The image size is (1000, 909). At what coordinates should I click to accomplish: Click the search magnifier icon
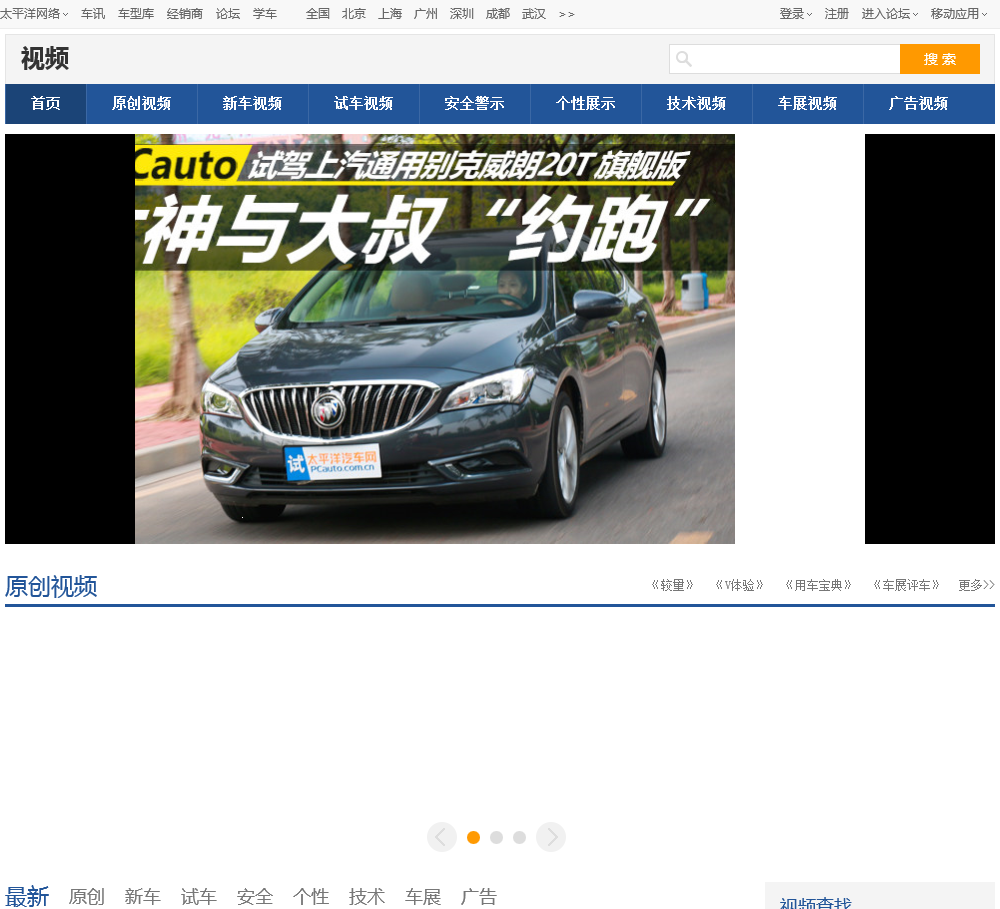(684, 59)
